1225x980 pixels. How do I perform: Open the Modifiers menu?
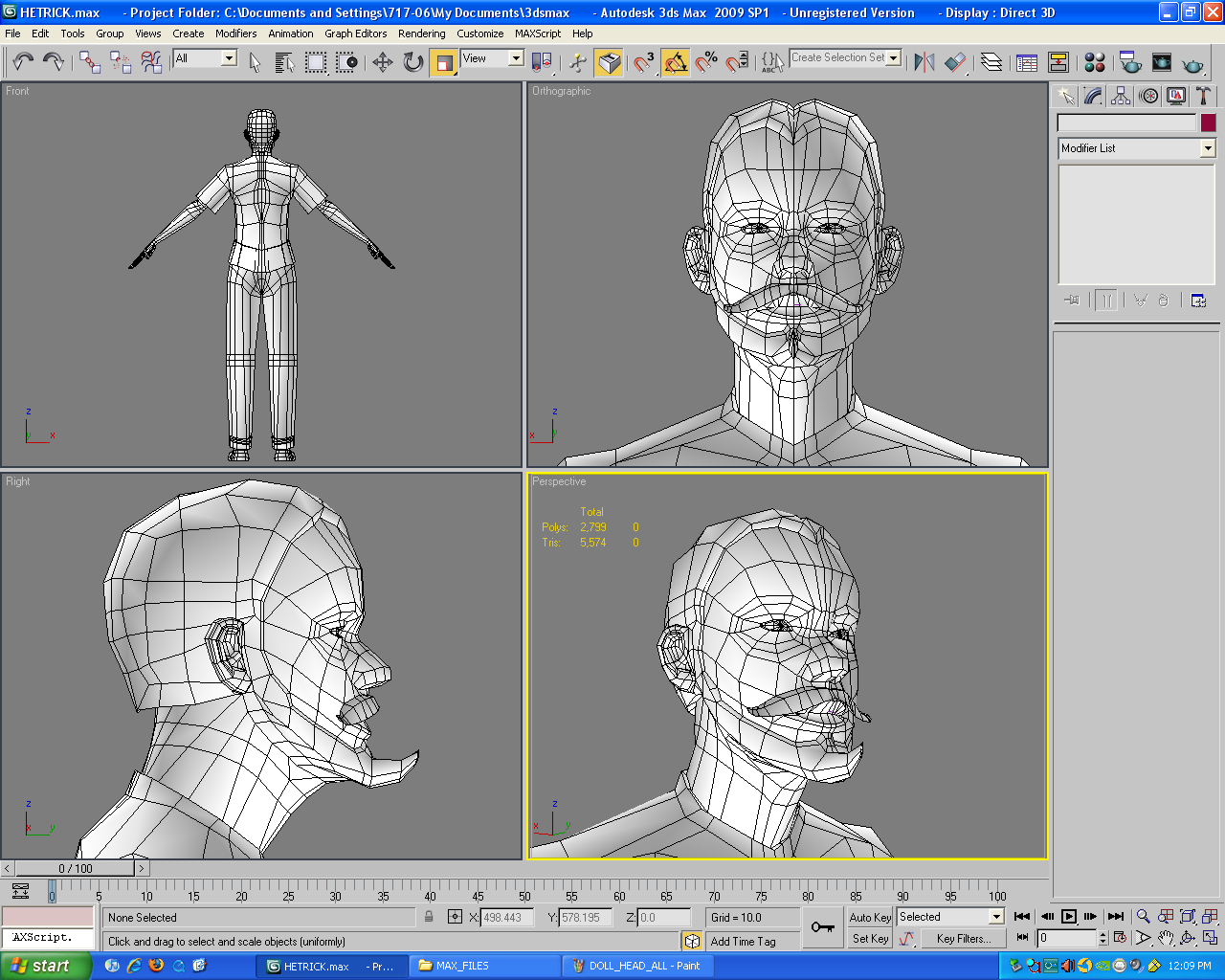pyautogui.click(x=235, y=33)
